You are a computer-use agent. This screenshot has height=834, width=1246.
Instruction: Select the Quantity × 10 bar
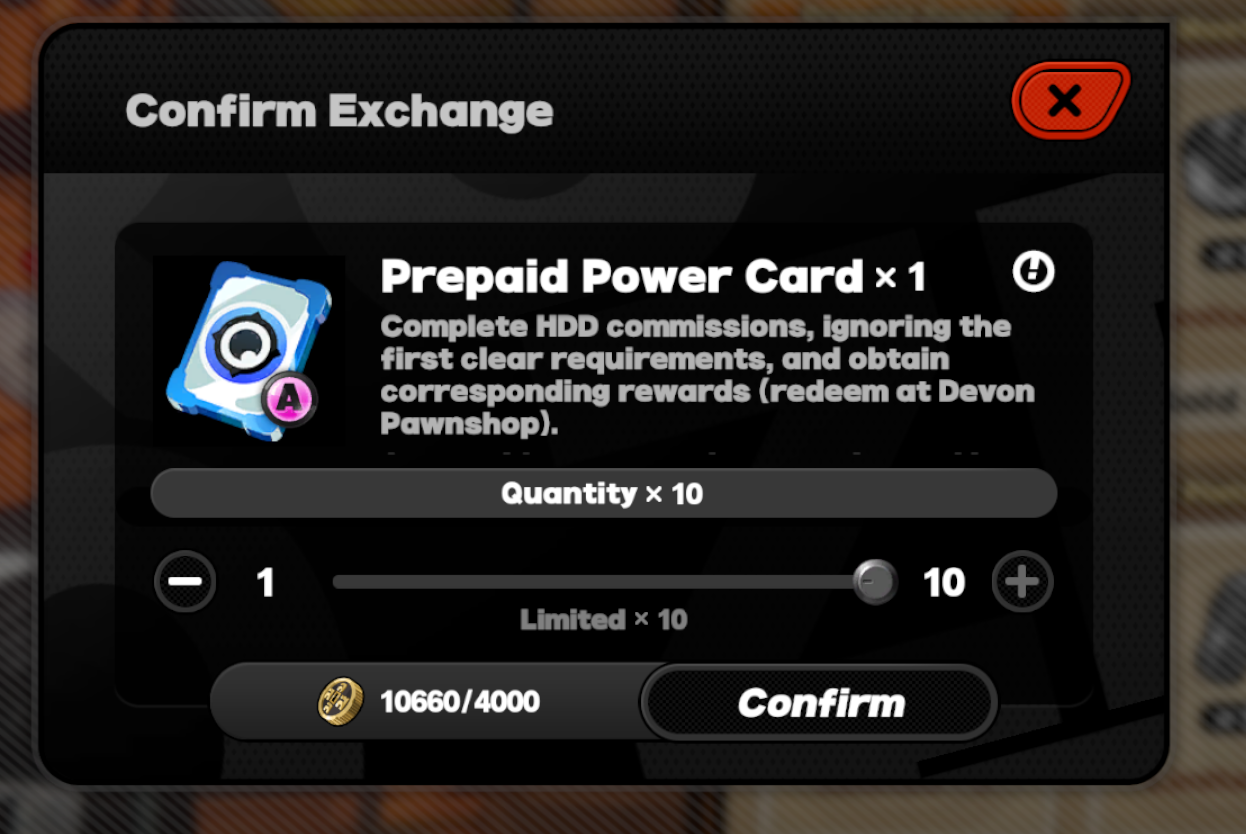[x=603, y=493]
